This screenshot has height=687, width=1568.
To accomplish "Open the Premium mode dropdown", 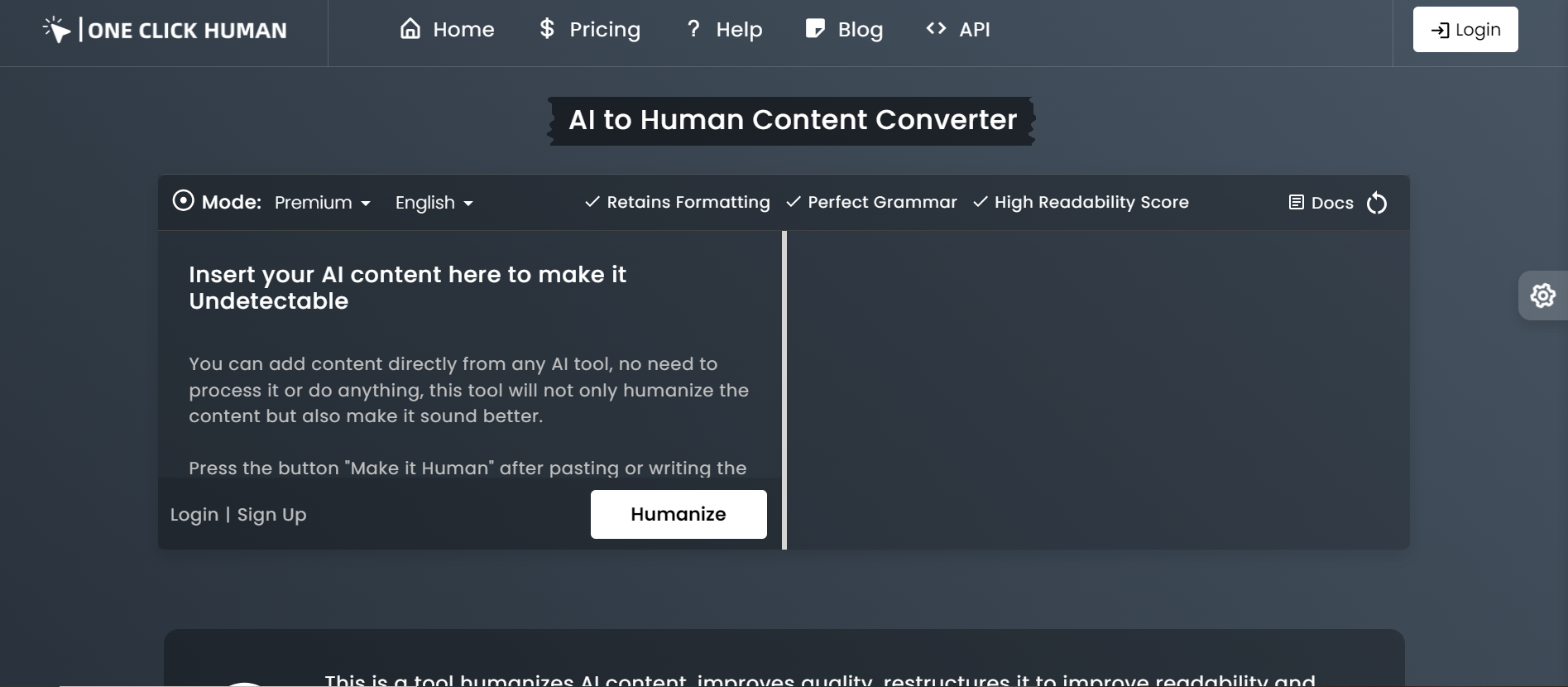I will click(x=323, y=203).
